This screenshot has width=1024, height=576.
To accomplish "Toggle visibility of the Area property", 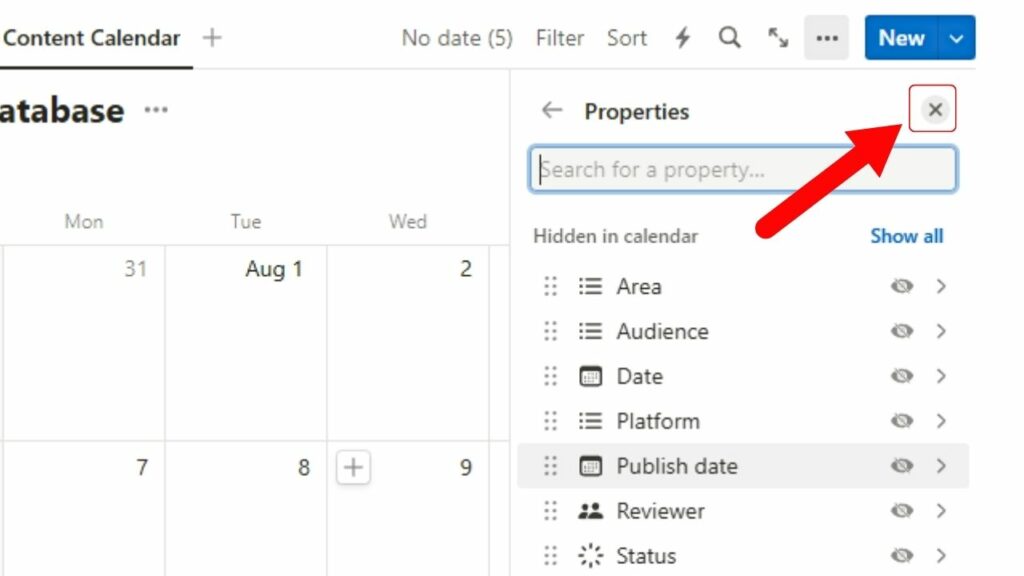I will point(902,286).
